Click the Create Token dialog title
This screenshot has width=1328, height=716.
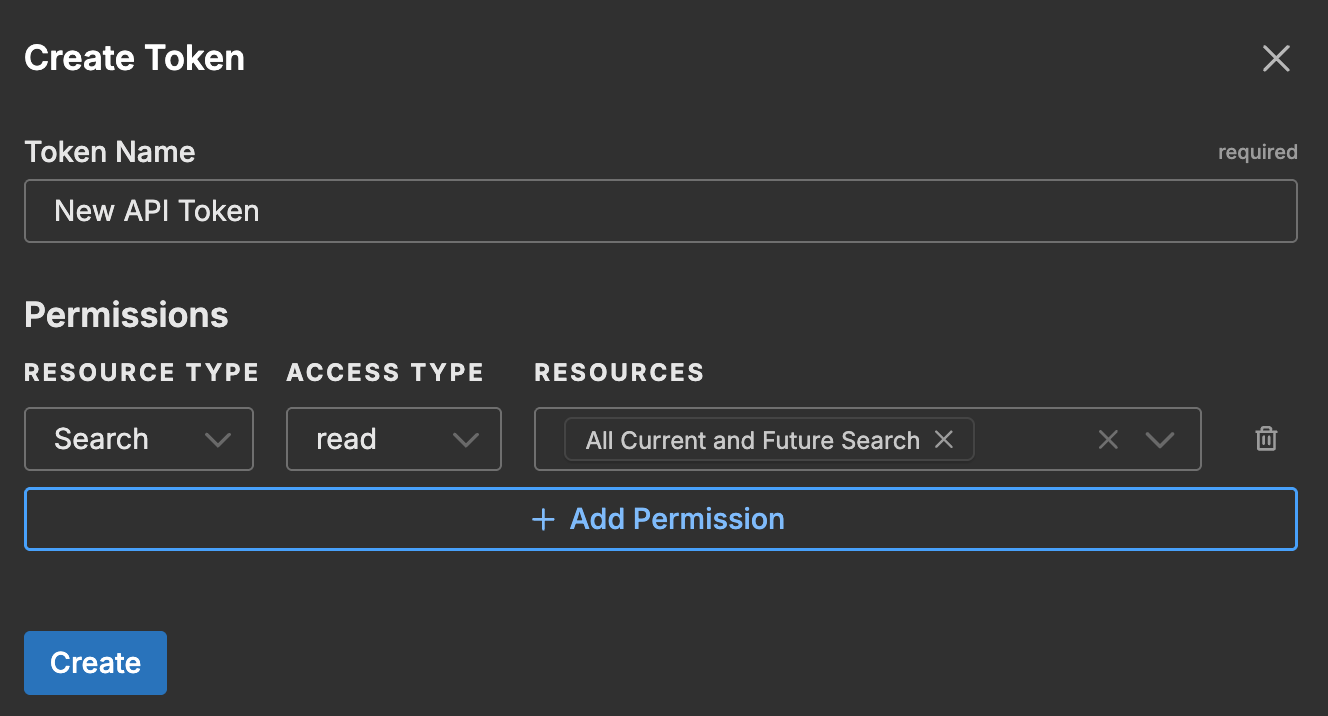coord(134,58)
